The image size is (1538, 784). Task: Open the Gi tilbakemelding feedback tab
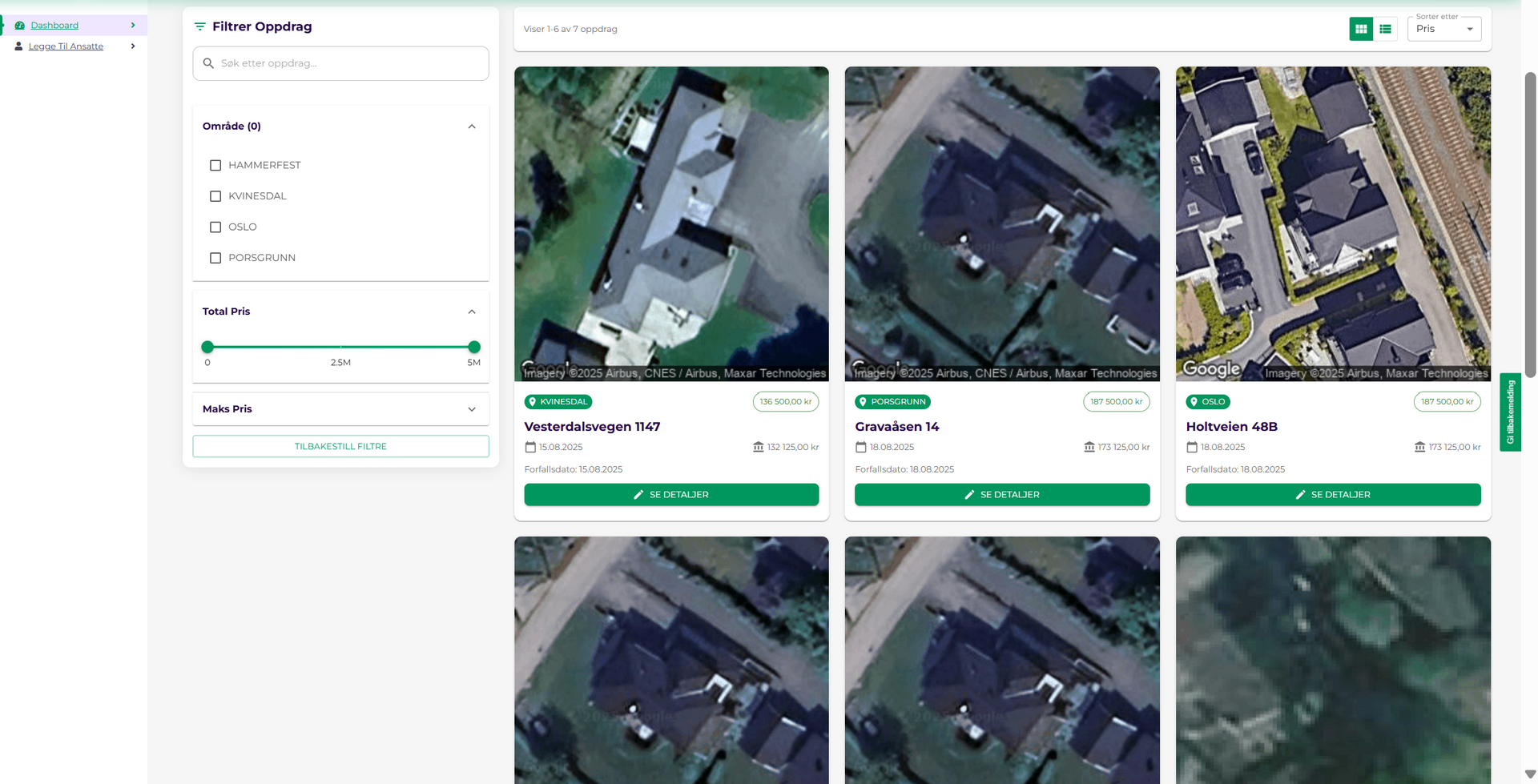[x=1510, y=412]
